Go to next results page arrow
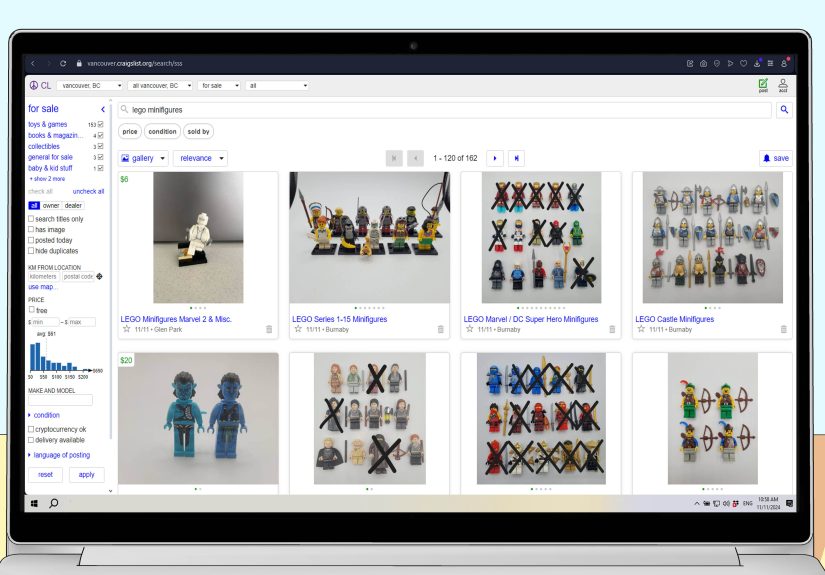Image resolution: width=825 pixels, height=575 pixels. coord(495,158)
